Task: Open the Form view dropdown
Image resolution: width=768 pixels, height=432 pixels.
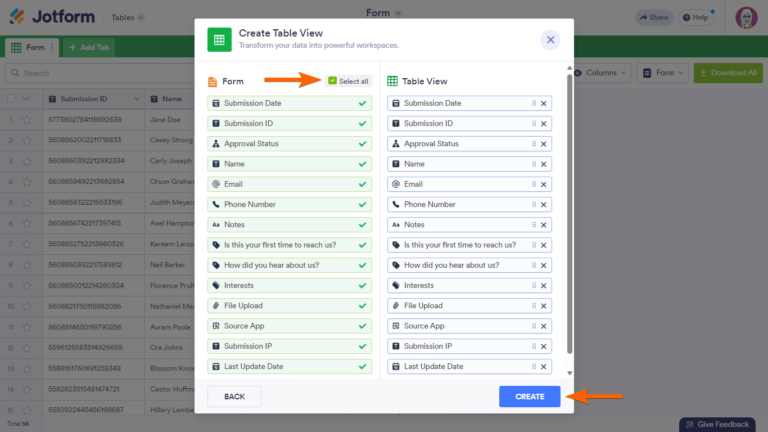Action: (x=663, y=73)
